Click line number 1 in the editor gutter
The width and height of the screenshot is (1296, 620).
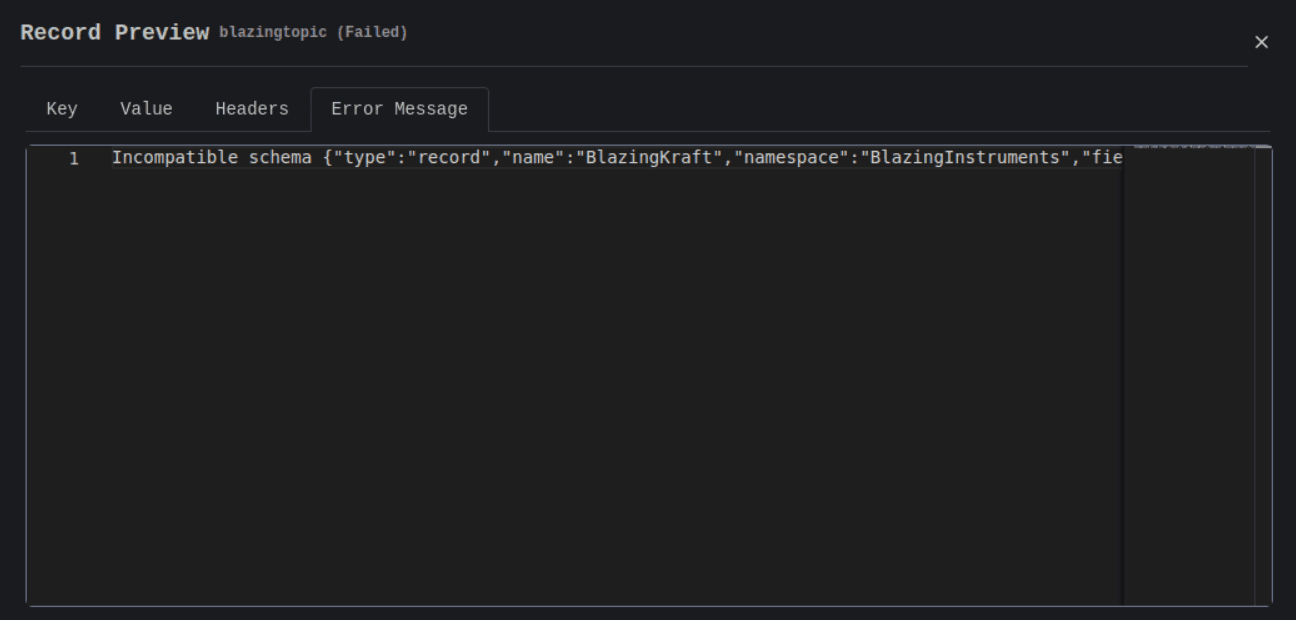coord(73,158)
